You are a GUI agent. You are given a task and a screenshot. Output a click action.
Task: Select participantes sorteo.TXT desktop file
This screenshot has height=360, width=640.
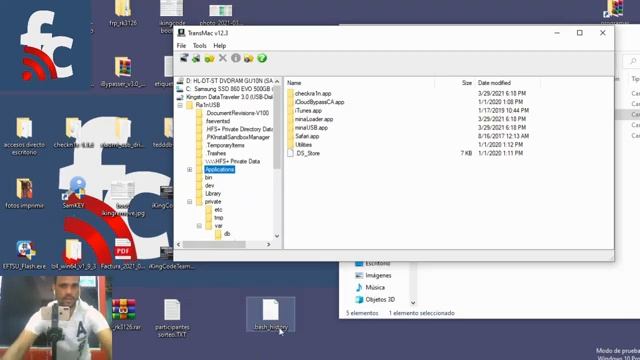pos(172,318)
